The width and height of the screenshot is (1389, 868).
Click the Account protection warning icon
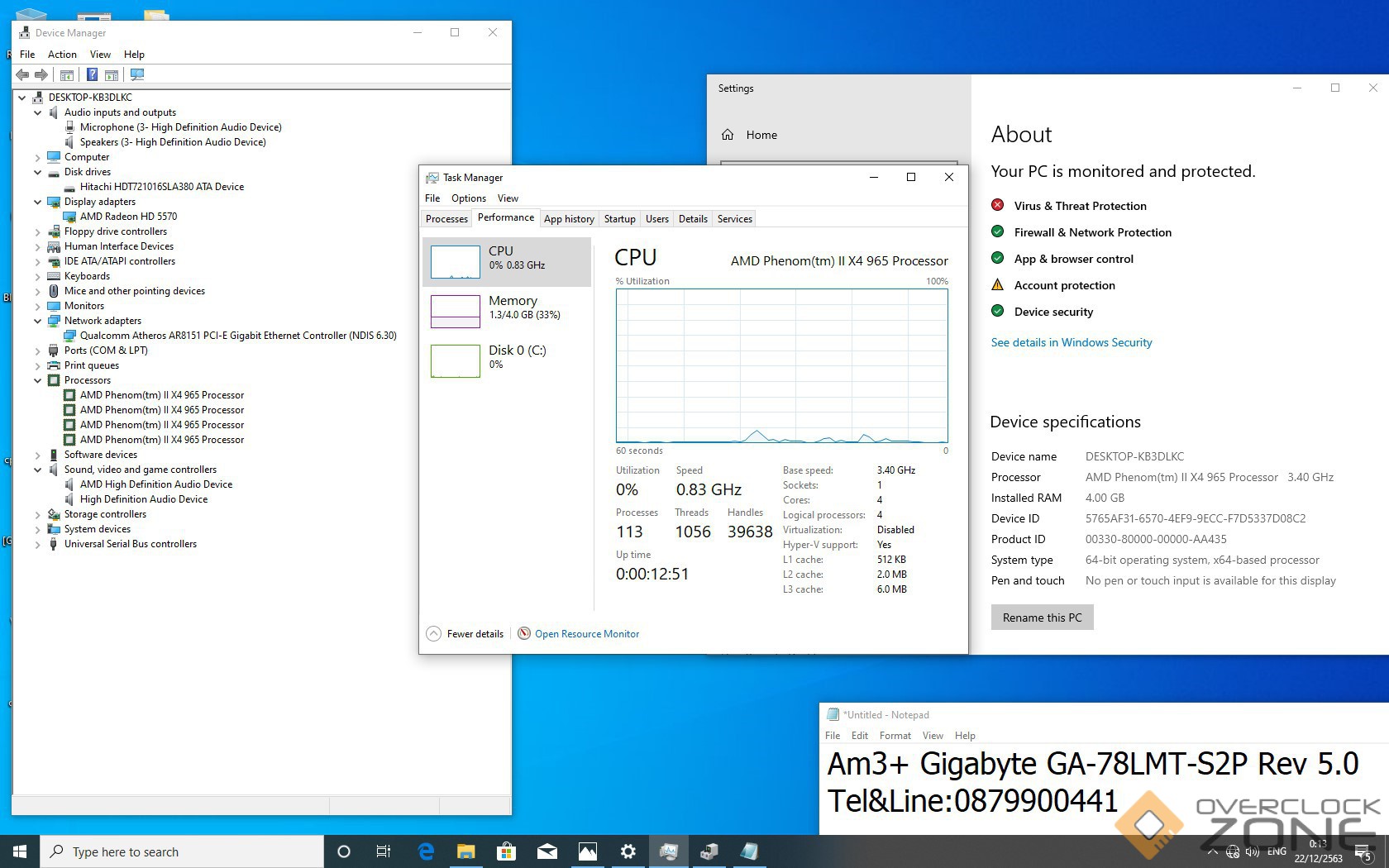[x=998, y=284]
